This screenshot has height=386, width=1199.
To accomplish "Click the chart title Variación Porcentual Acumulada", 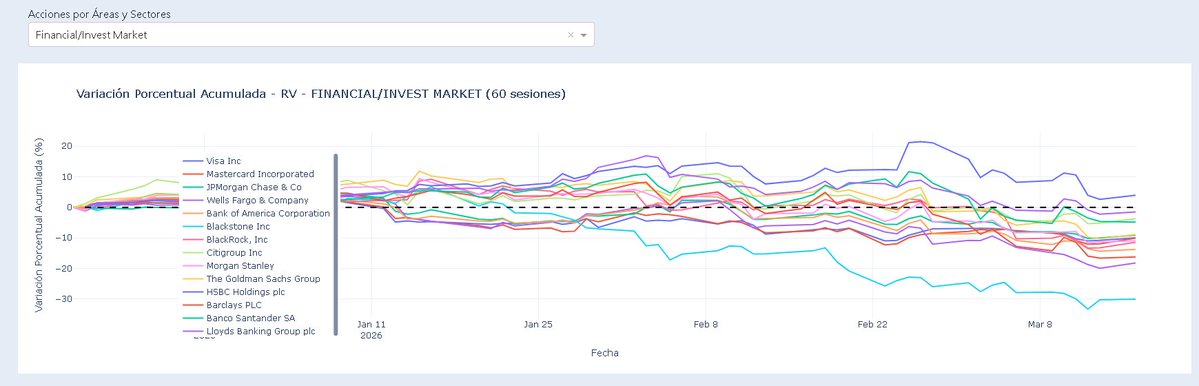I will [x=320, y=94].
